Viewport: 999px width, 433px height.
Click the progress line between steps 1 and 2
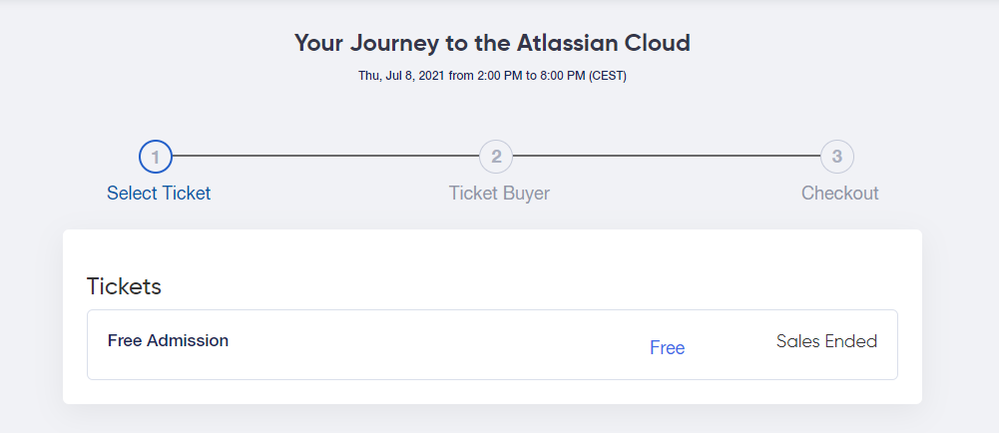325,156
